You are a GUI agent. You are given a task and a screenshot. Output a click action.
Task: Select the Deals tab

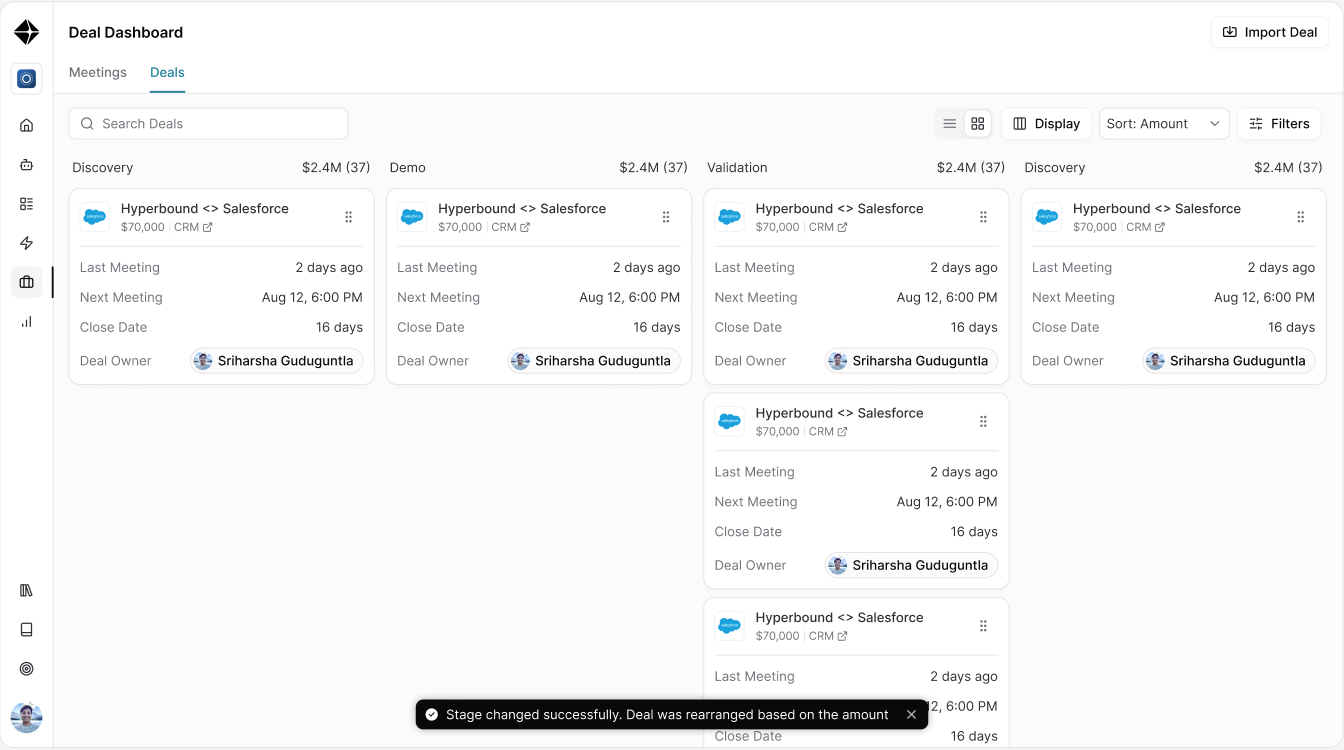coord(167,72)
